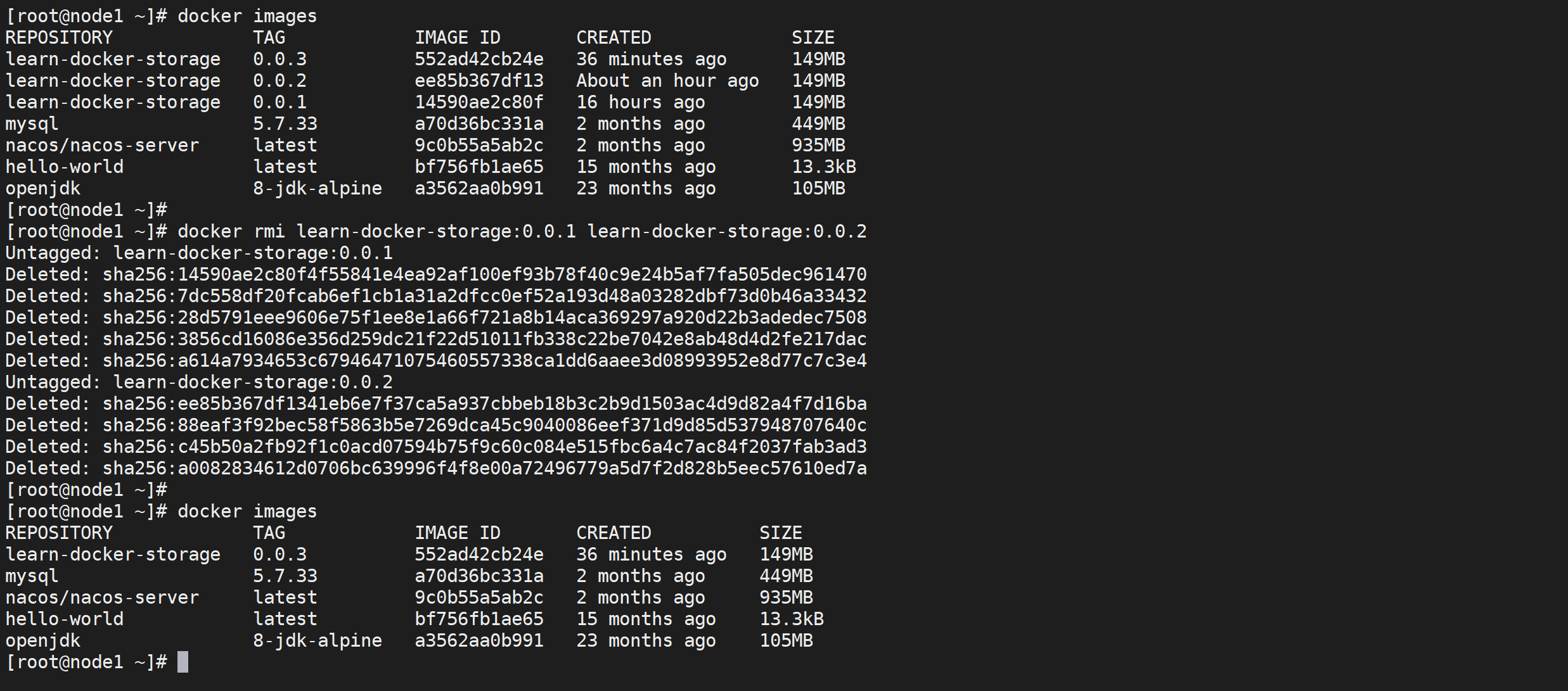
Task: Click the final [root@node1 ~]# prompt beside cursor
Action: [x=86, y=662]
